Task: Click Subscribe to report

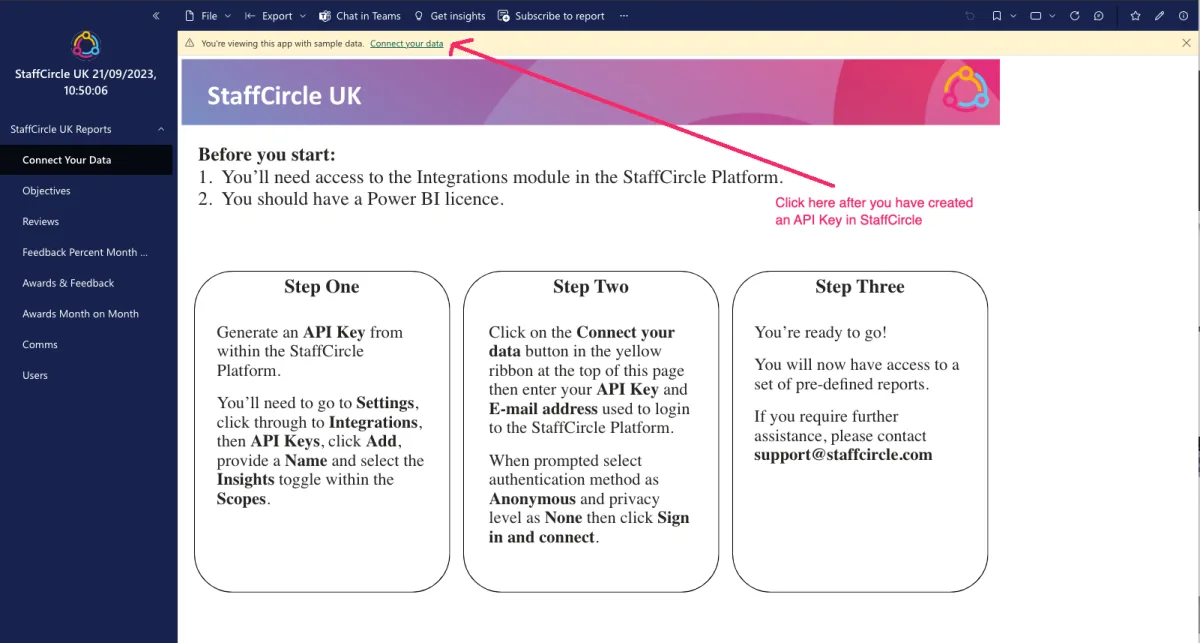Action: tap(552, 16)
